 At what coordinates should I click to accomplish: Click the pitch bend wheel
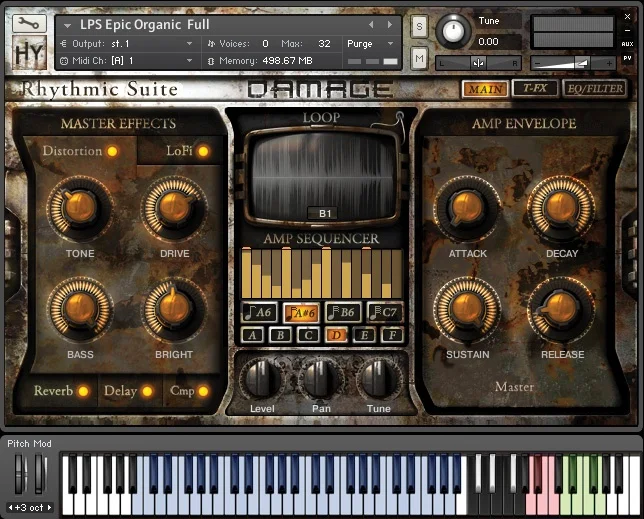pos(19,473)
